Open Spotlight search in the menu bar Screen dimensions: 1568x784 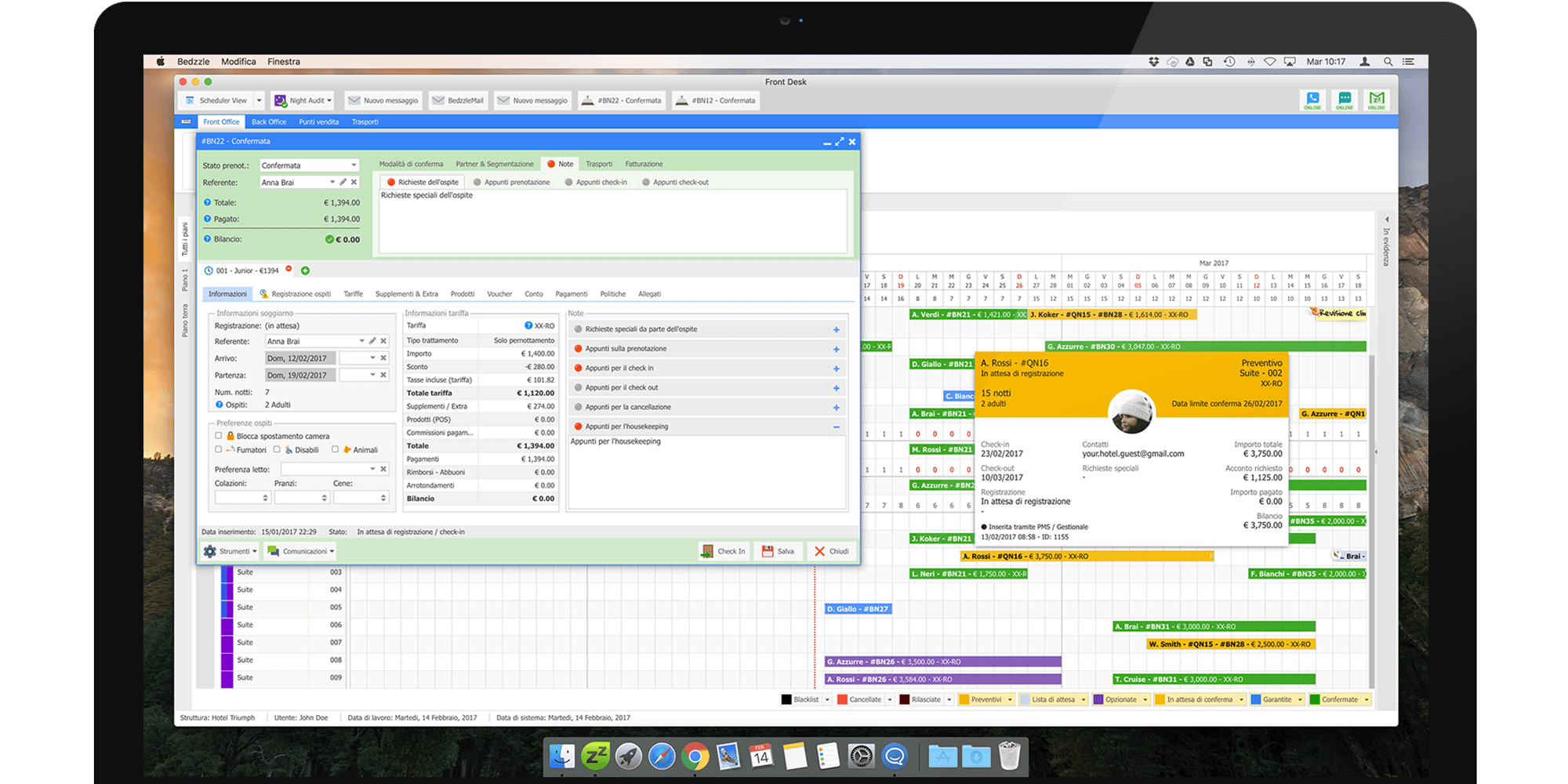tap(1388, 61)
